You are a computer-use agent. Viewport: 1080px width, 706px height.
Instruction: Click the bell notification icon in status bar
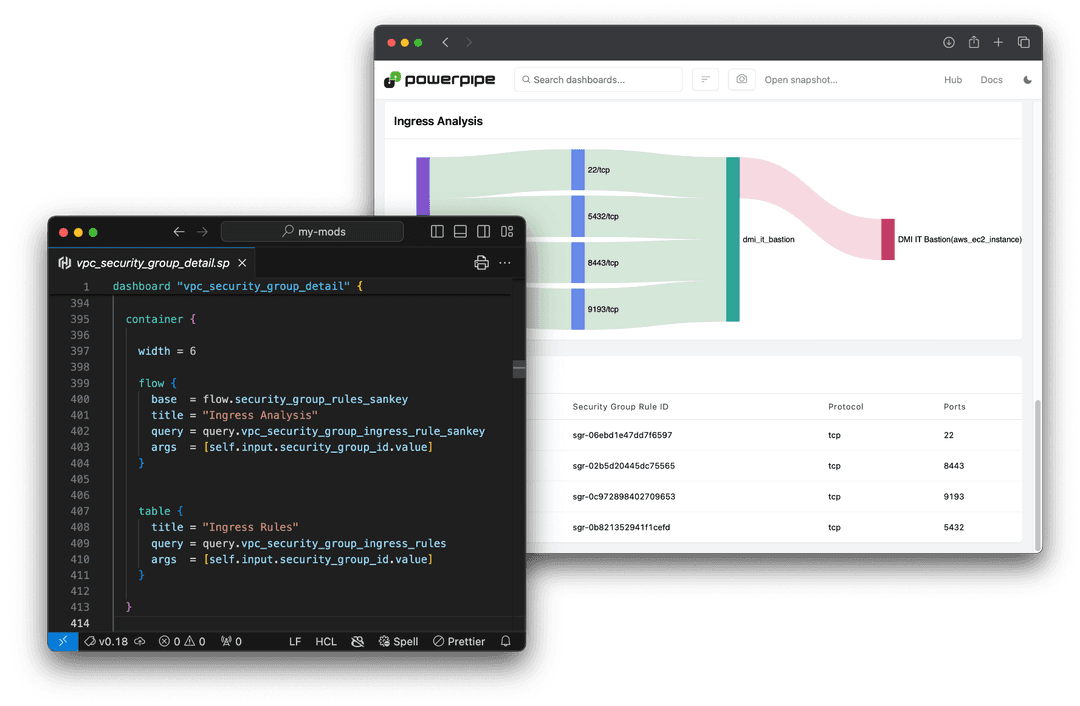pos(505,641)
